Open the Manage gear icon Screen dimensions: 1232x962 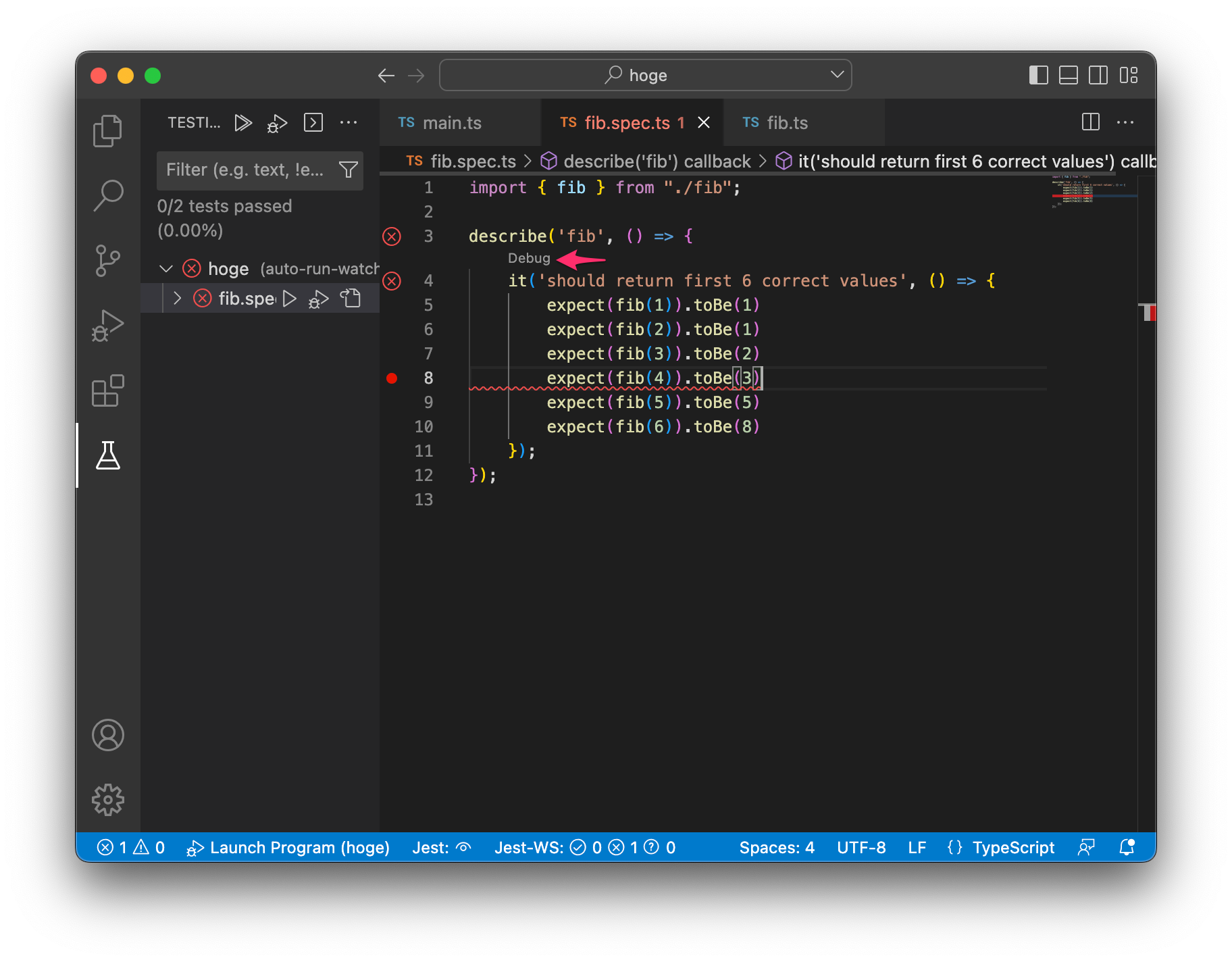click(107, 800)
